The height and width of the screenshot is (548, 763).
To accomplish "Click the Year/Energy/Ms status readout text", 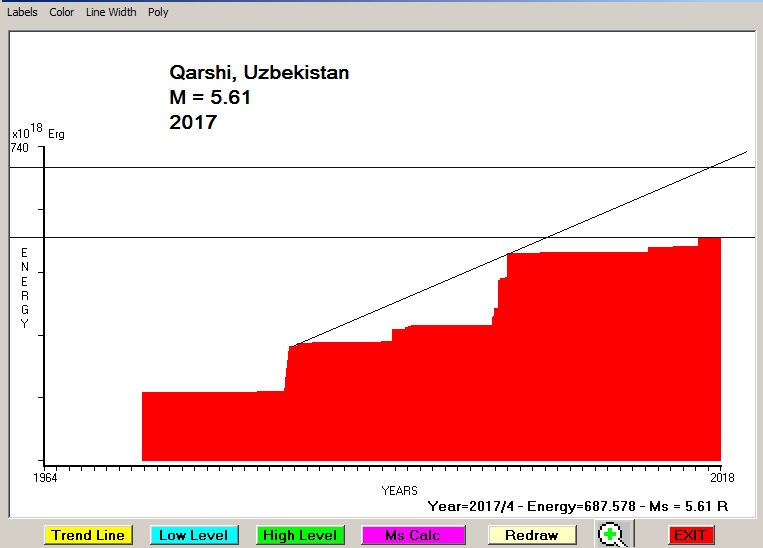I will pos(577,507).
